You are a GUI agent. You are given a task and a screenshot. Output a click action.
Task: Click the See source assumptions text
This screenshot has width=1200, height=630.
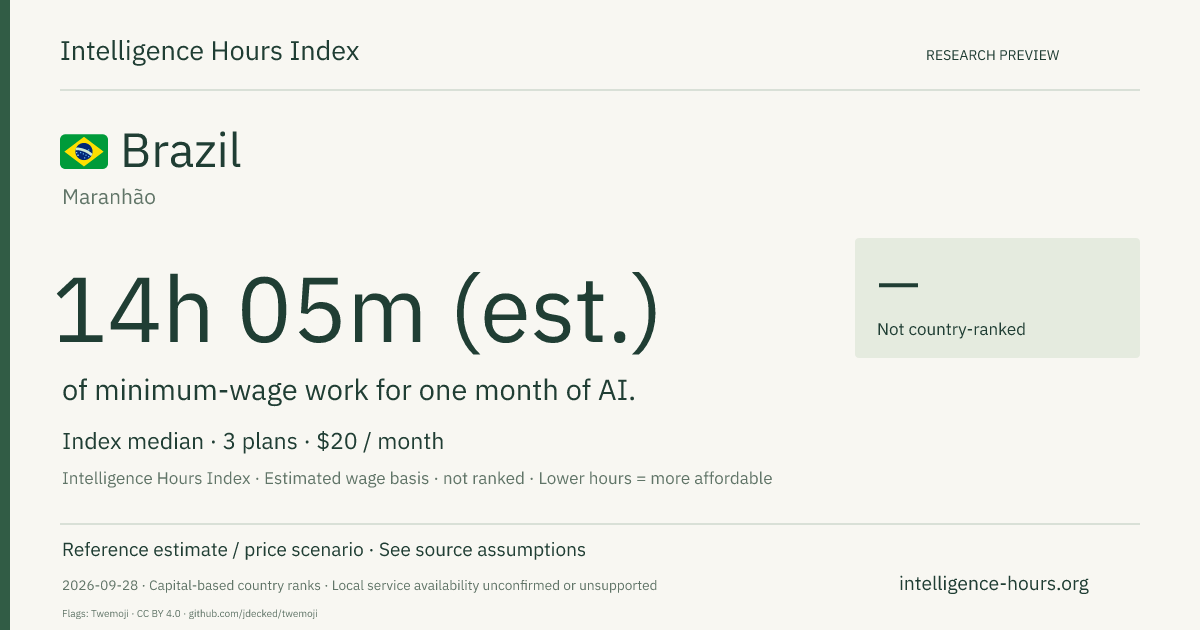(482, 550)
